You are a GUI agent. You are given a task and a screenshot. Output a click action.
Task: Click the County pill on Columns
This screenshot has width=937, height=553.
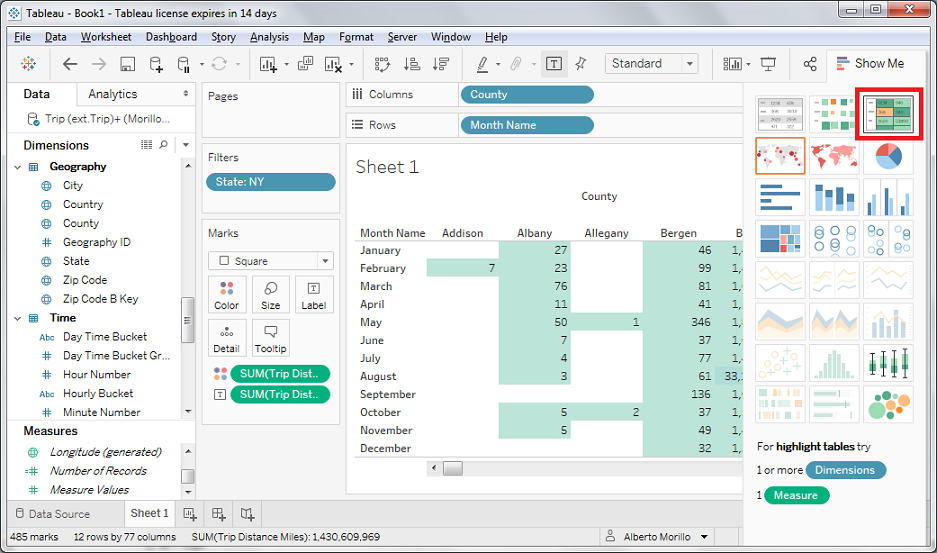[527, 94]
